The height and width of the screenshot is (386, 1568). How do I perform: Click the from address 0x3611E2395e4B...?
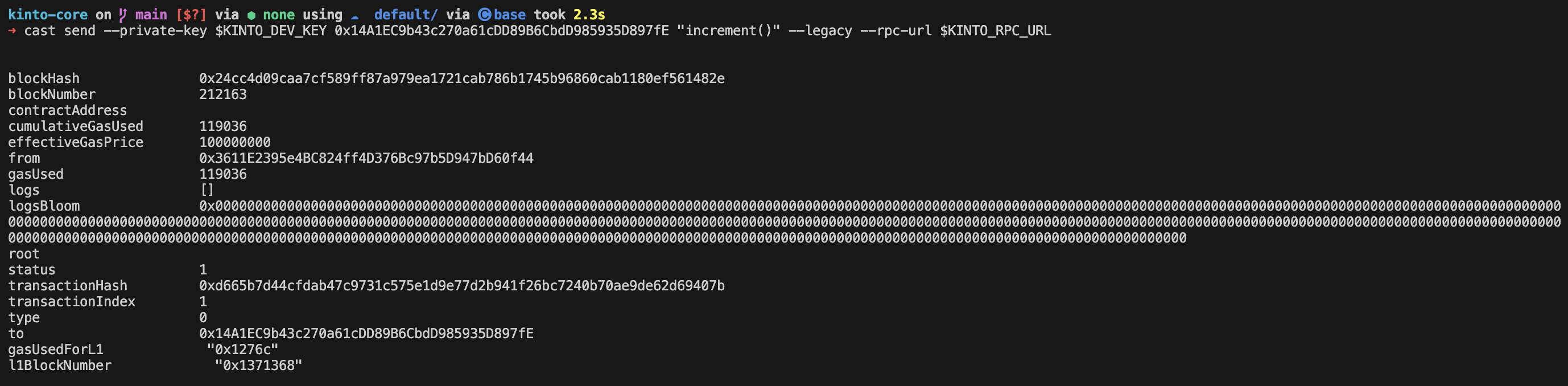click(x=366, y=158)
